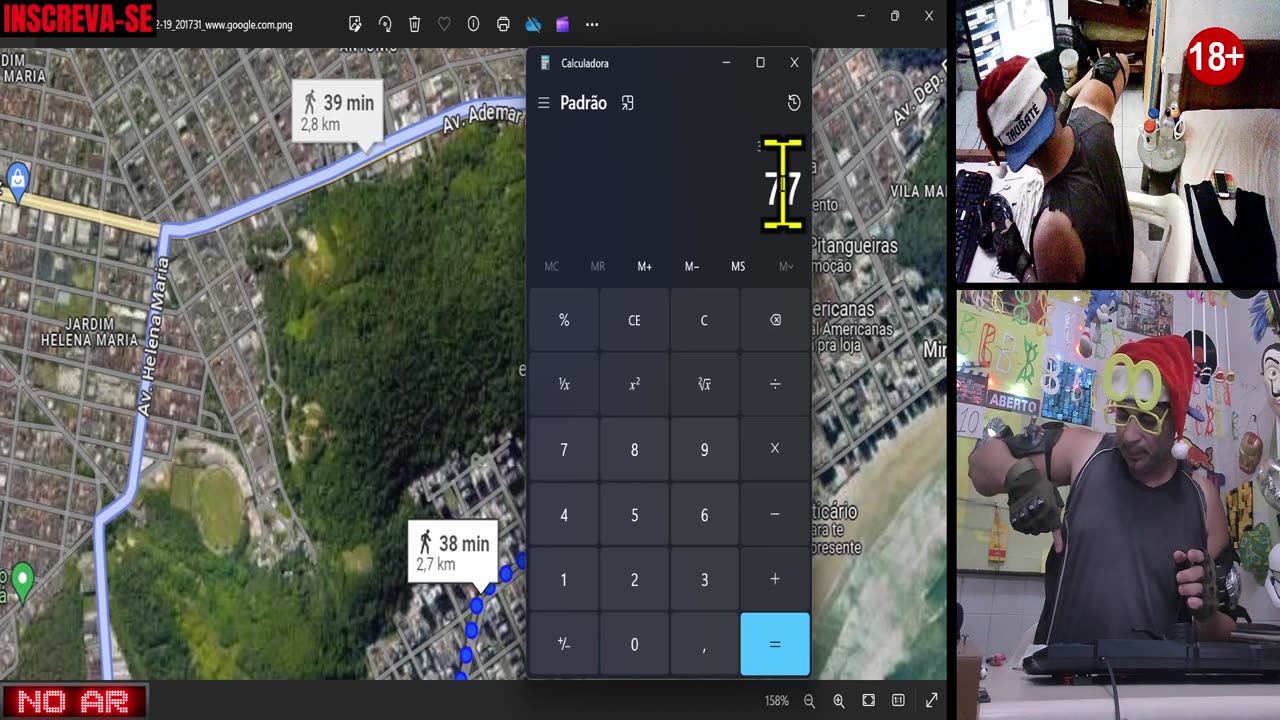
Task: Click the plus key
Action: point(775,579)
